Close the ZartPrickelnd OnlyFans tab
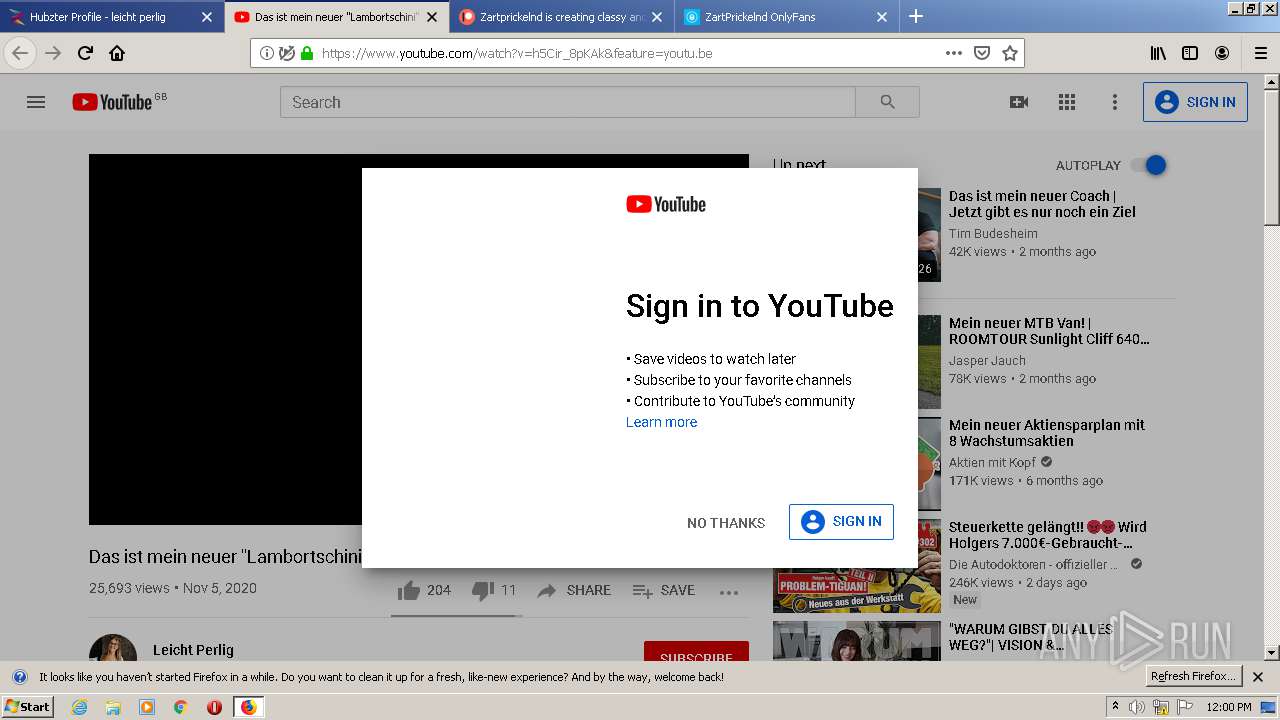This screenshot has height=720, width=1280. point(882,17)
